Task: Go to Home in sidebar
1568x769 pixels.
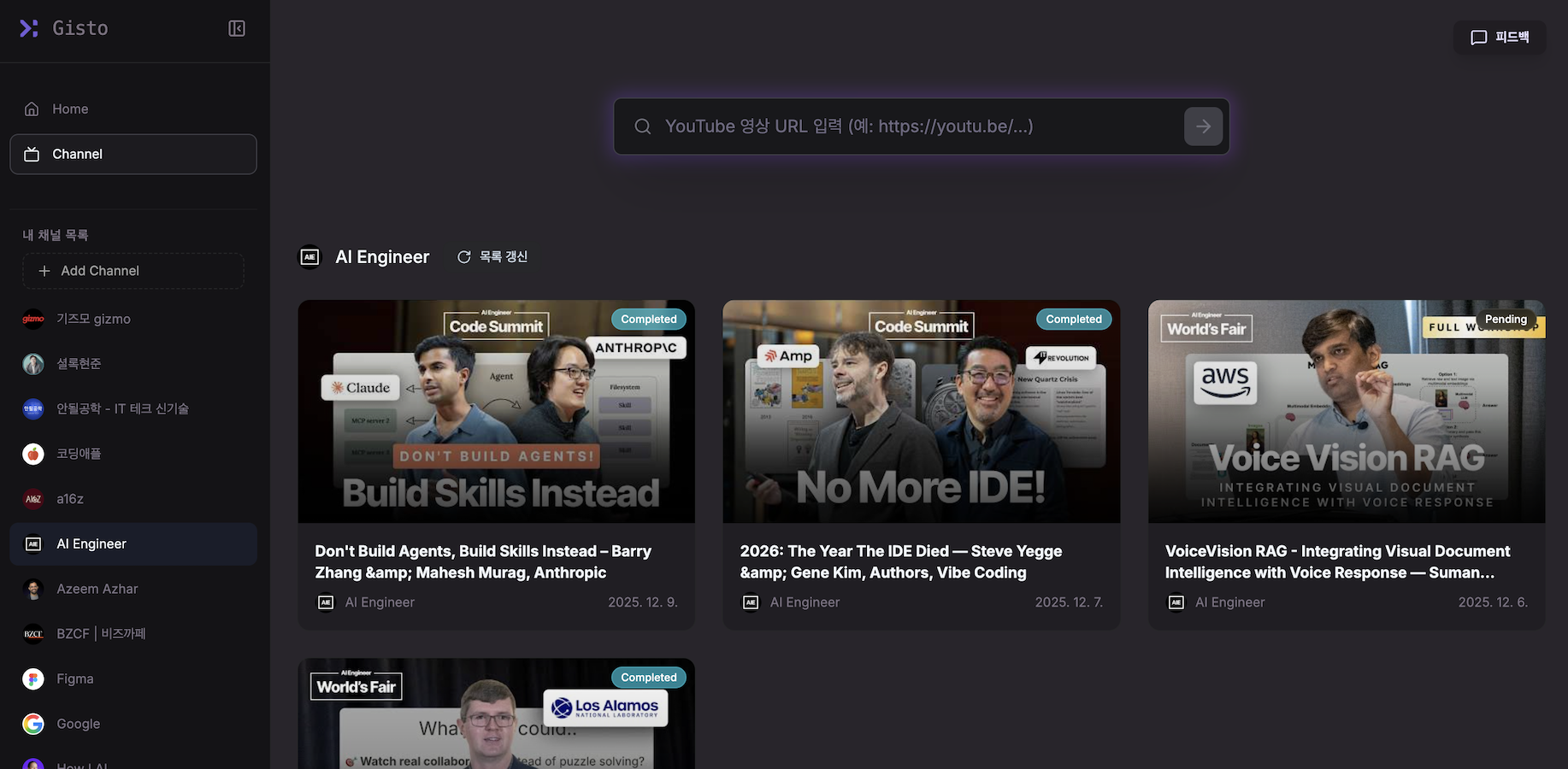Action: click(x=133, y=109)
